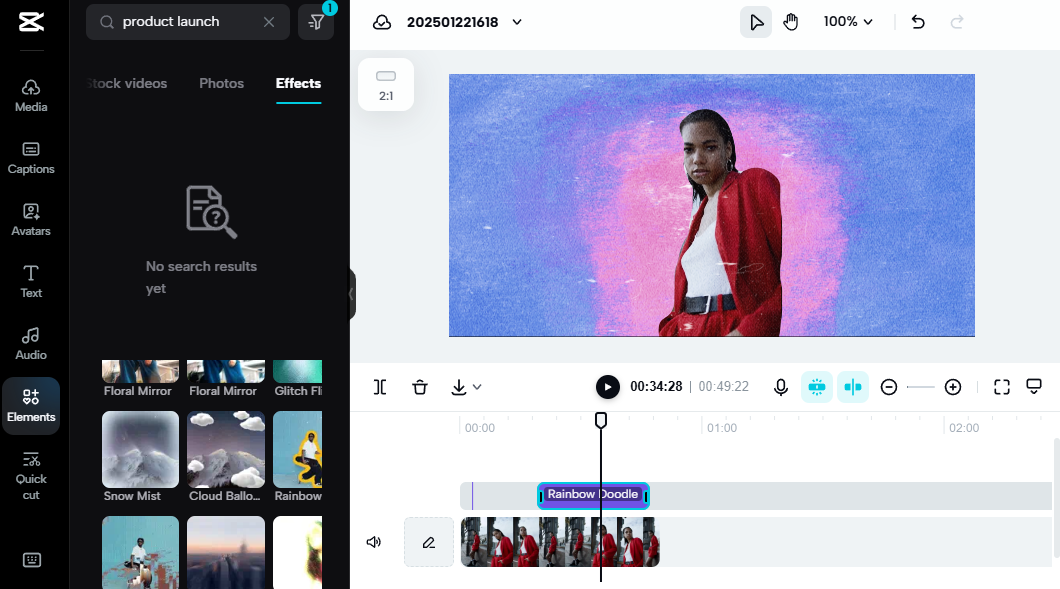Open the search filter options
Viewport: 1060px width, 589px height.
[x=316, y=22]
